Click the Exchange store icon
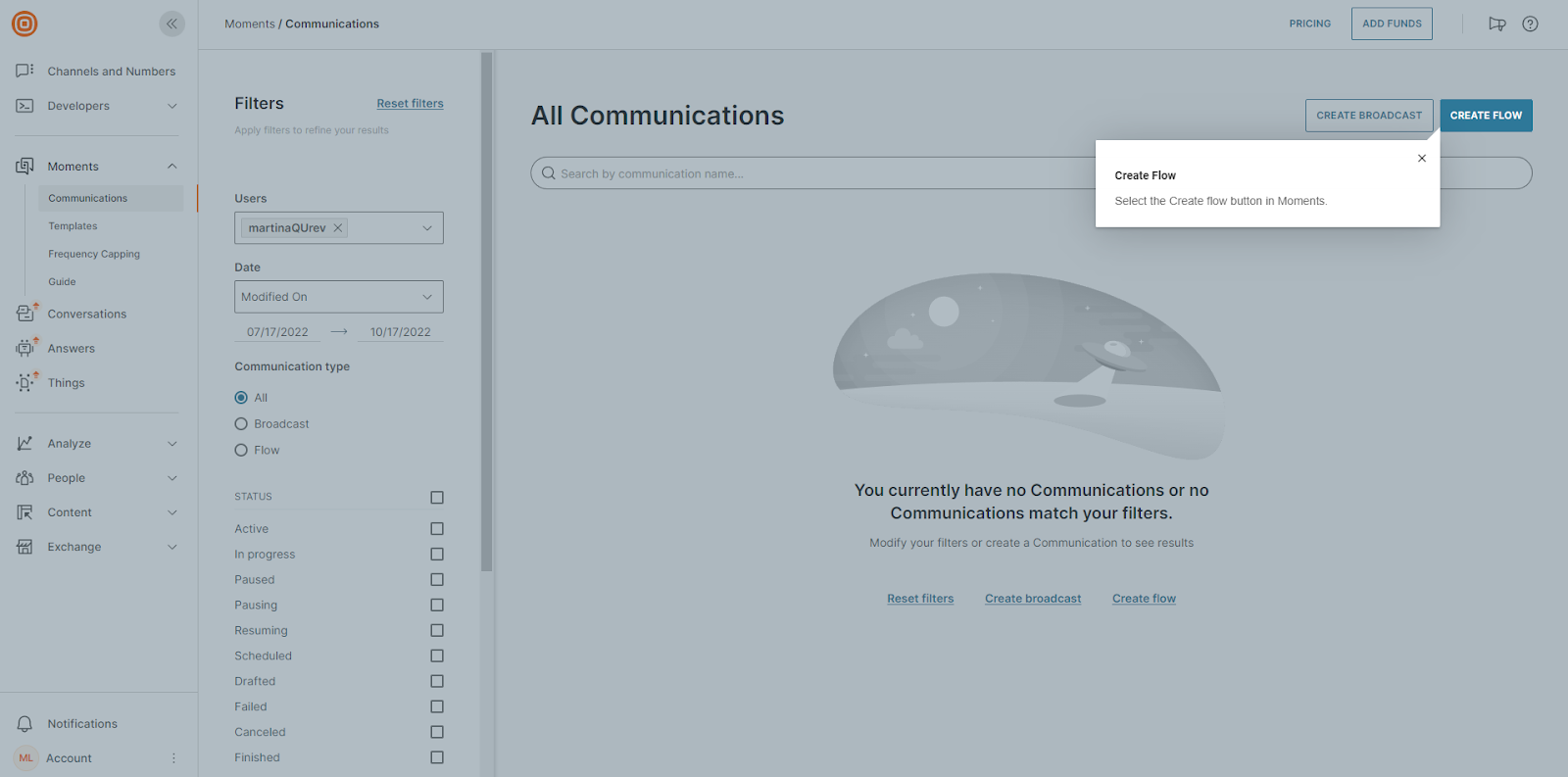The height and width of the screenshot is (777, 1568). (24, 547)
